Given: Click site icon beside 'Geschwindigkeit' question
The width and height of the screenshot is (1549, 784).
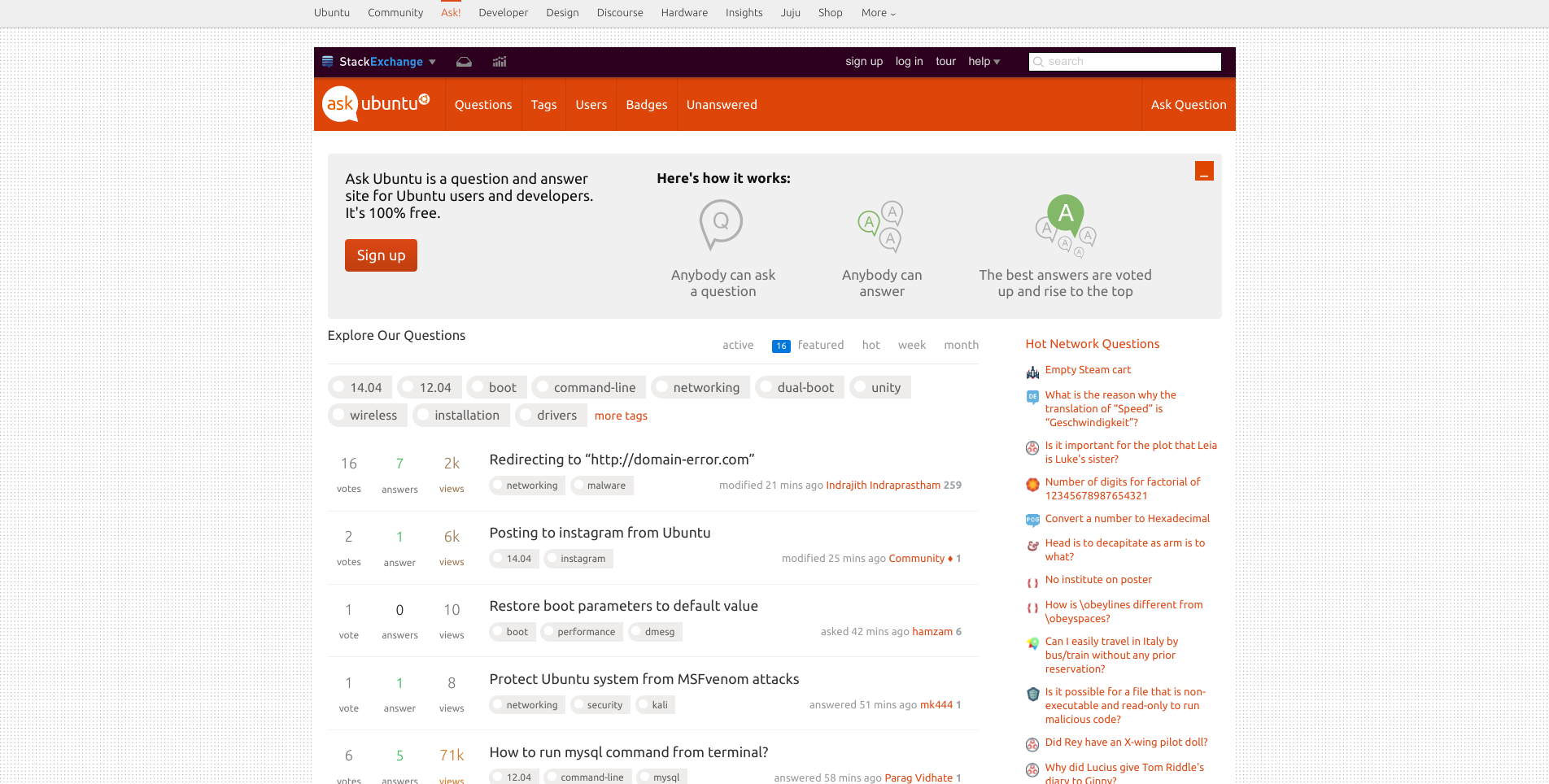Looking at the screenshot, I should (x=1032, y=397).
